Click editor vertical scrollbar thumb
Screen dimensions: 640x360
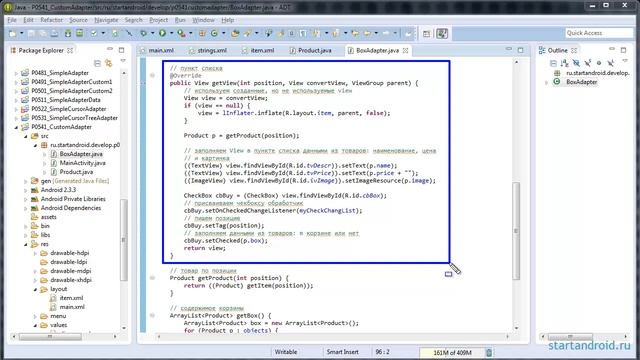516,231
